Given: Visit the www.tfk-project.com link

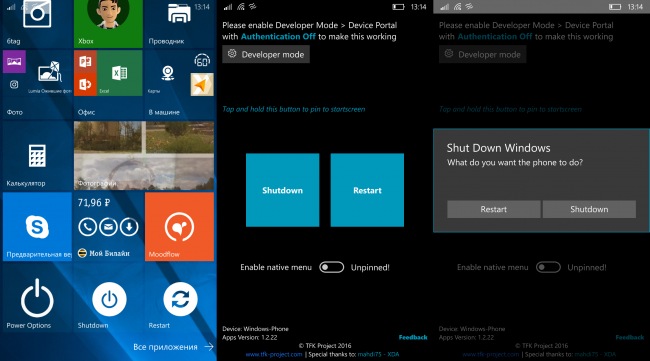Looking at the screenshot, I should click(274, 354).
